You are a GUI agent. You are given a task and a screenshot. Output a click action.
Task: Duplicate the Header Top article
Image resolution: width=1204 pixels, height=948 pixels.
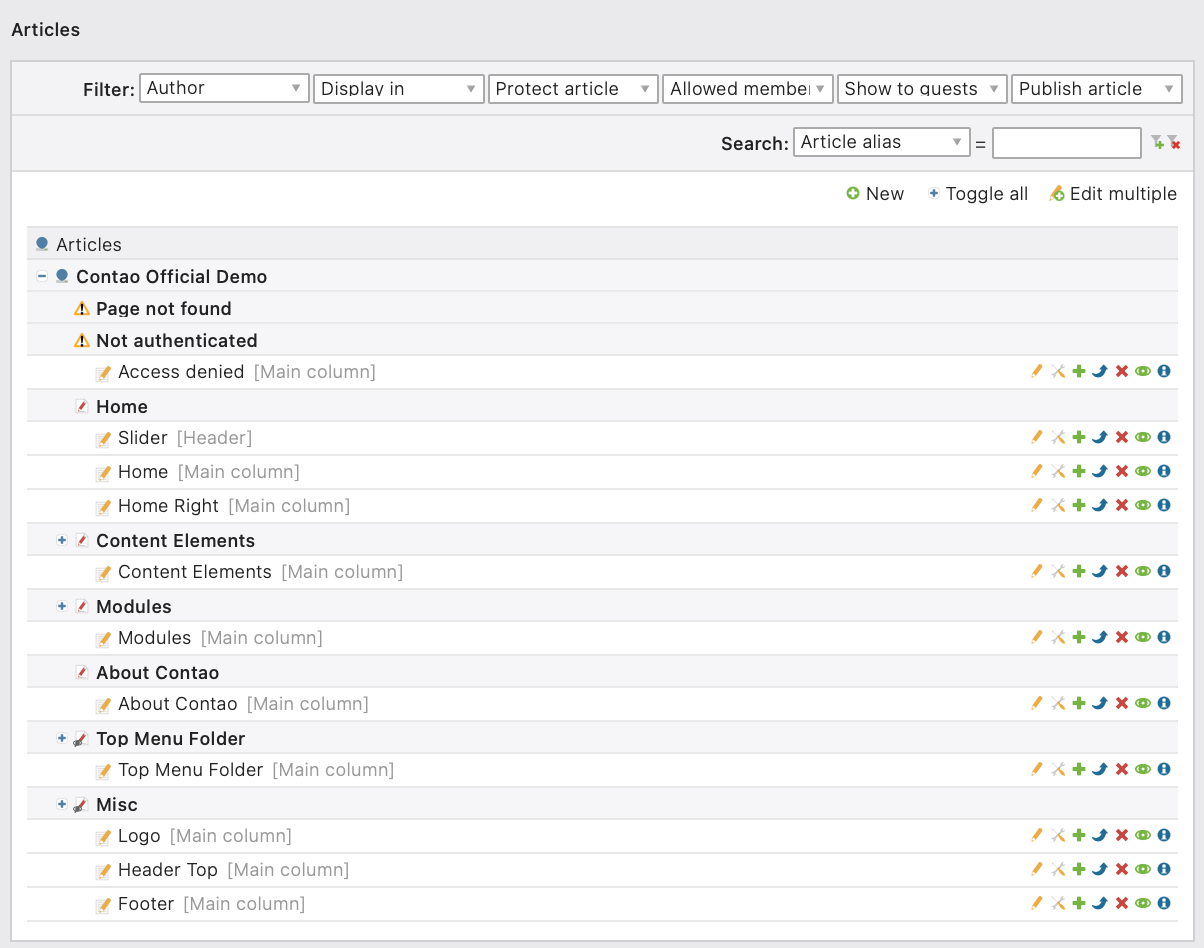(1079, 870)
